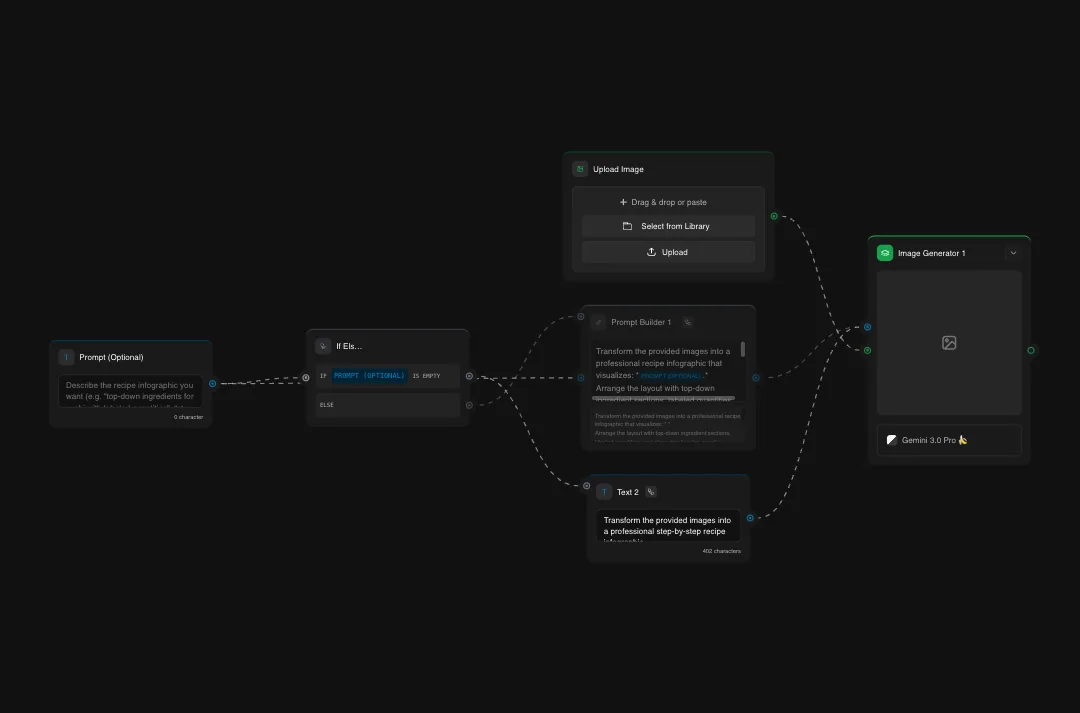The width and height of the screenshot is (1080, 713).
Task: Click the upload arrow icon on the Upload button
Action: click(x=652, y=252)
